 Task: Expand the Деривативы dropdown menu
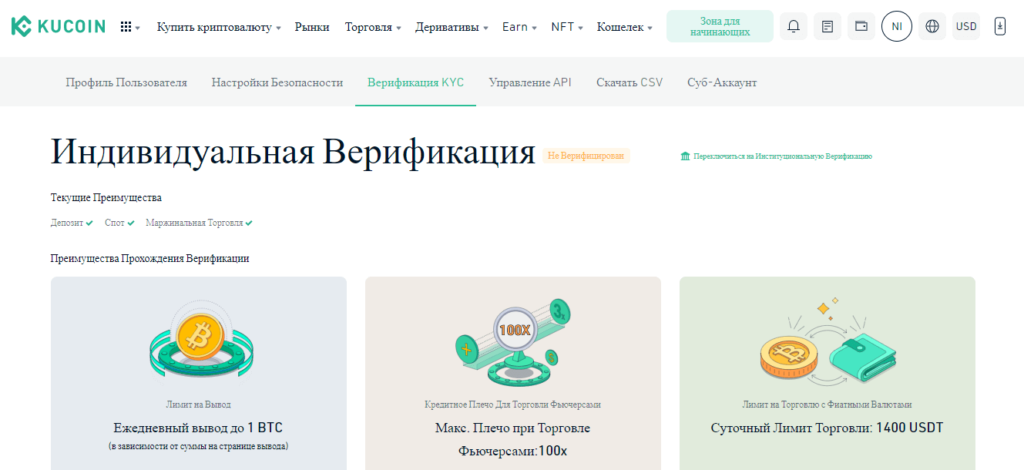tap(451, 27)
